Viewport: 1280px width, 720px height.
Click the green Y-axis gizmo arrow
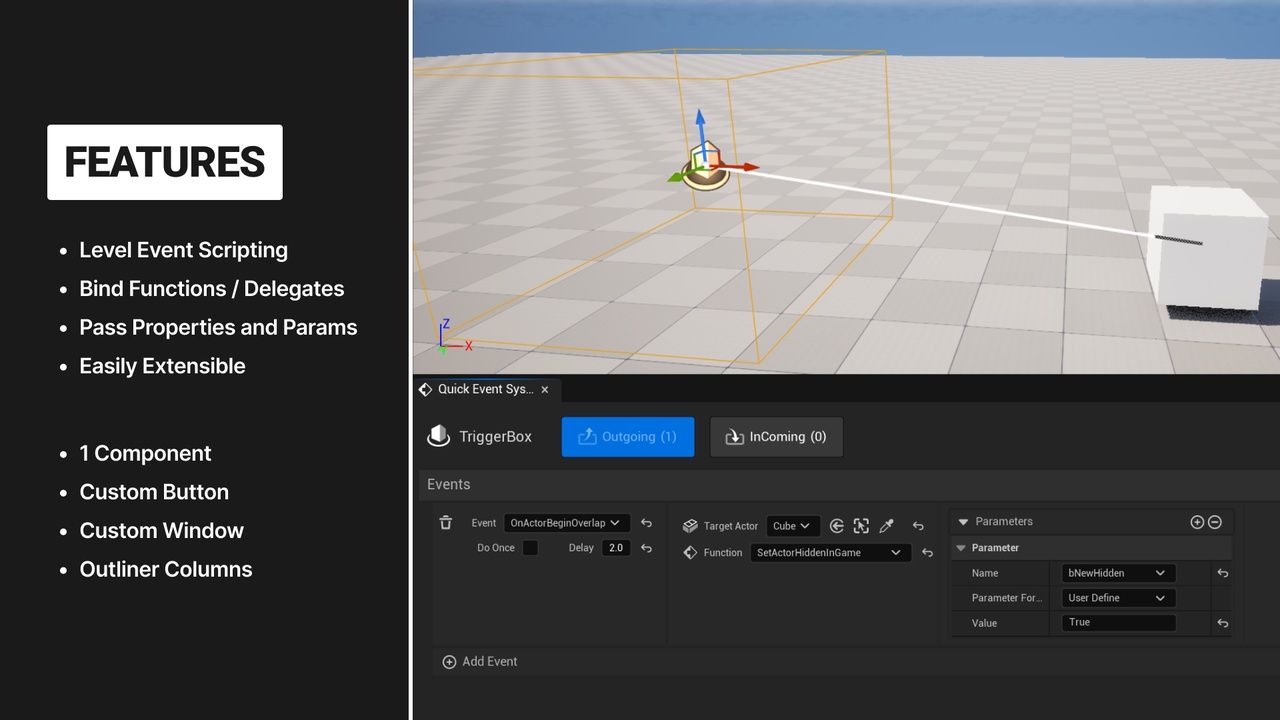tap(678, 178)
